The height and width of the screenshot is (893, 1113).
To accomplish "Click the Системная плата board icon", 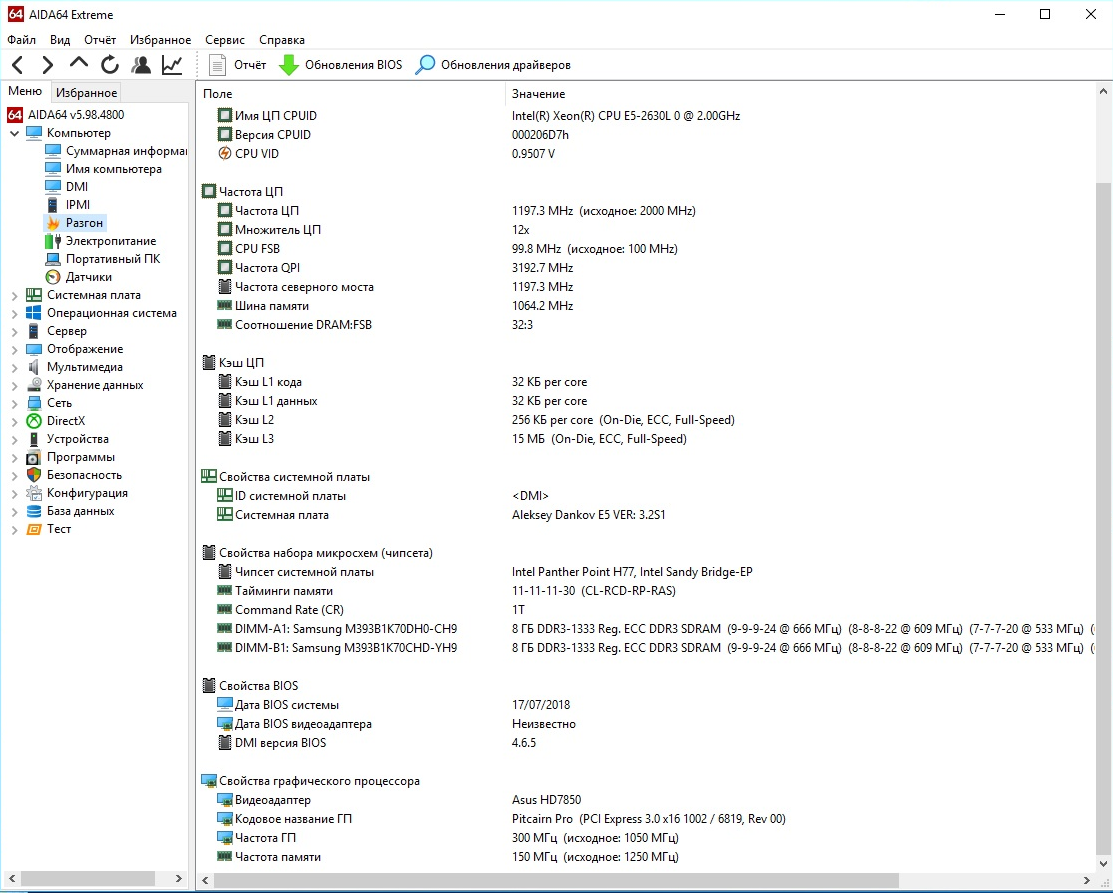I will (x=33, y=295).
